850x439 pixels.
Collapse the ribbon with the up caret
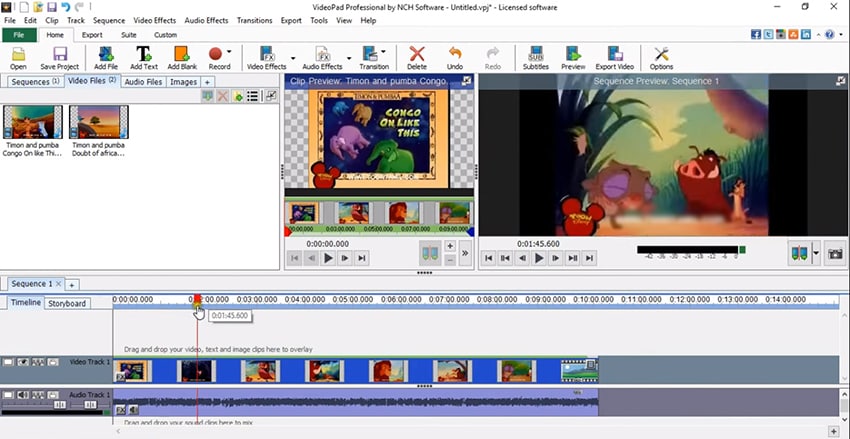tap(819, 34)
